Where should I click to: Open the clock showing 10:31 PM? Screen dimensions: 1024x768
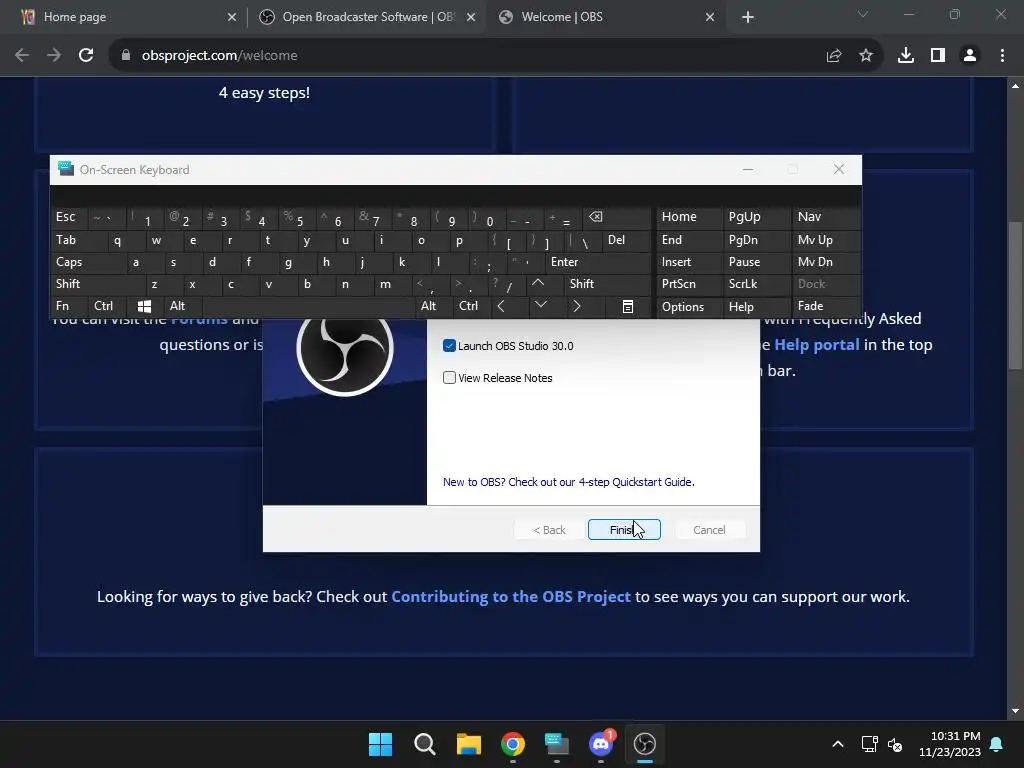point(950,744)
